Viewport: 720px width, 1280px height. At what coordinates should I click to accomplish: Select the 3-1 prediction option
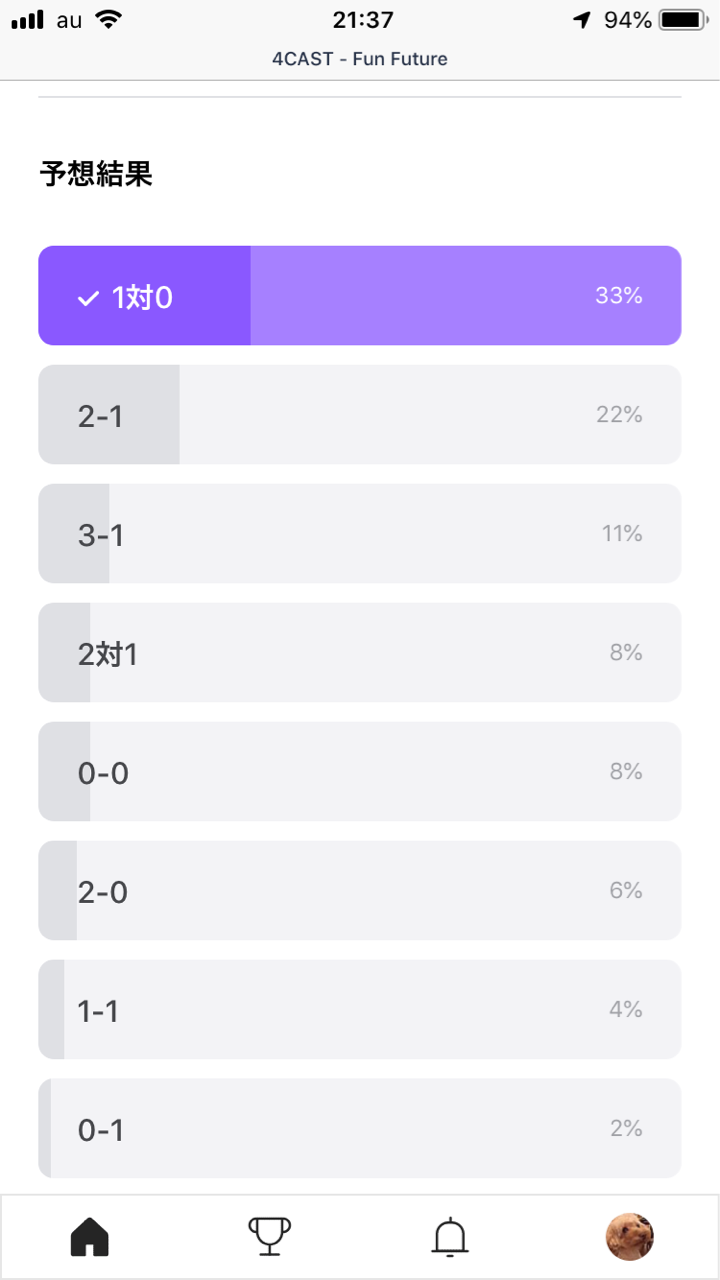click(360, 534)
